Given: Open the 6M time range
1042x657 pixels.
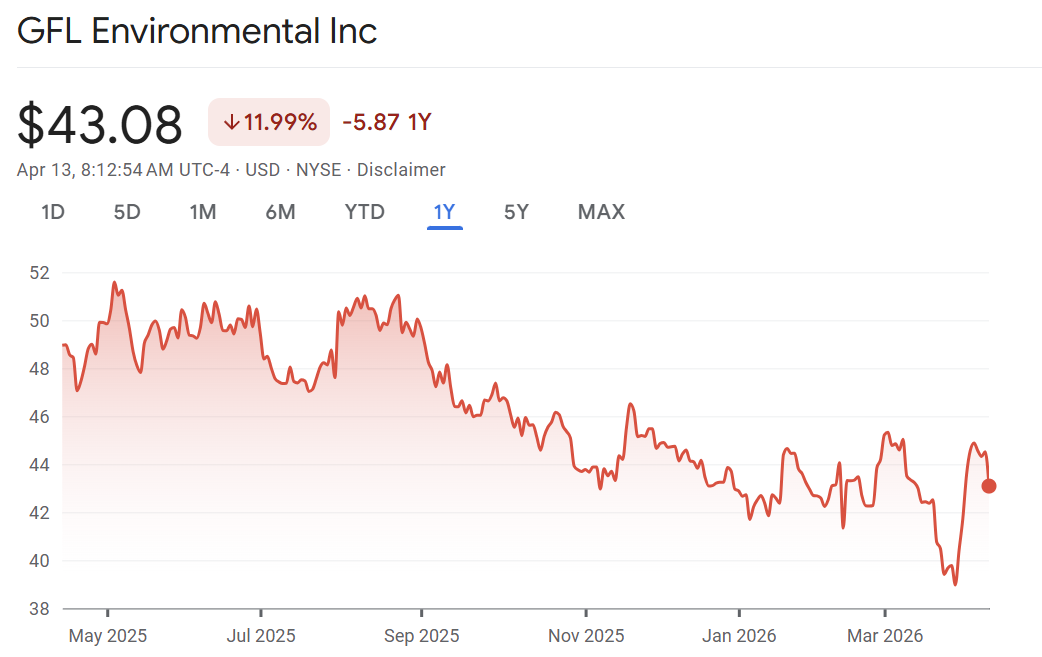Looking at the screenshot, I should point(280,212).
